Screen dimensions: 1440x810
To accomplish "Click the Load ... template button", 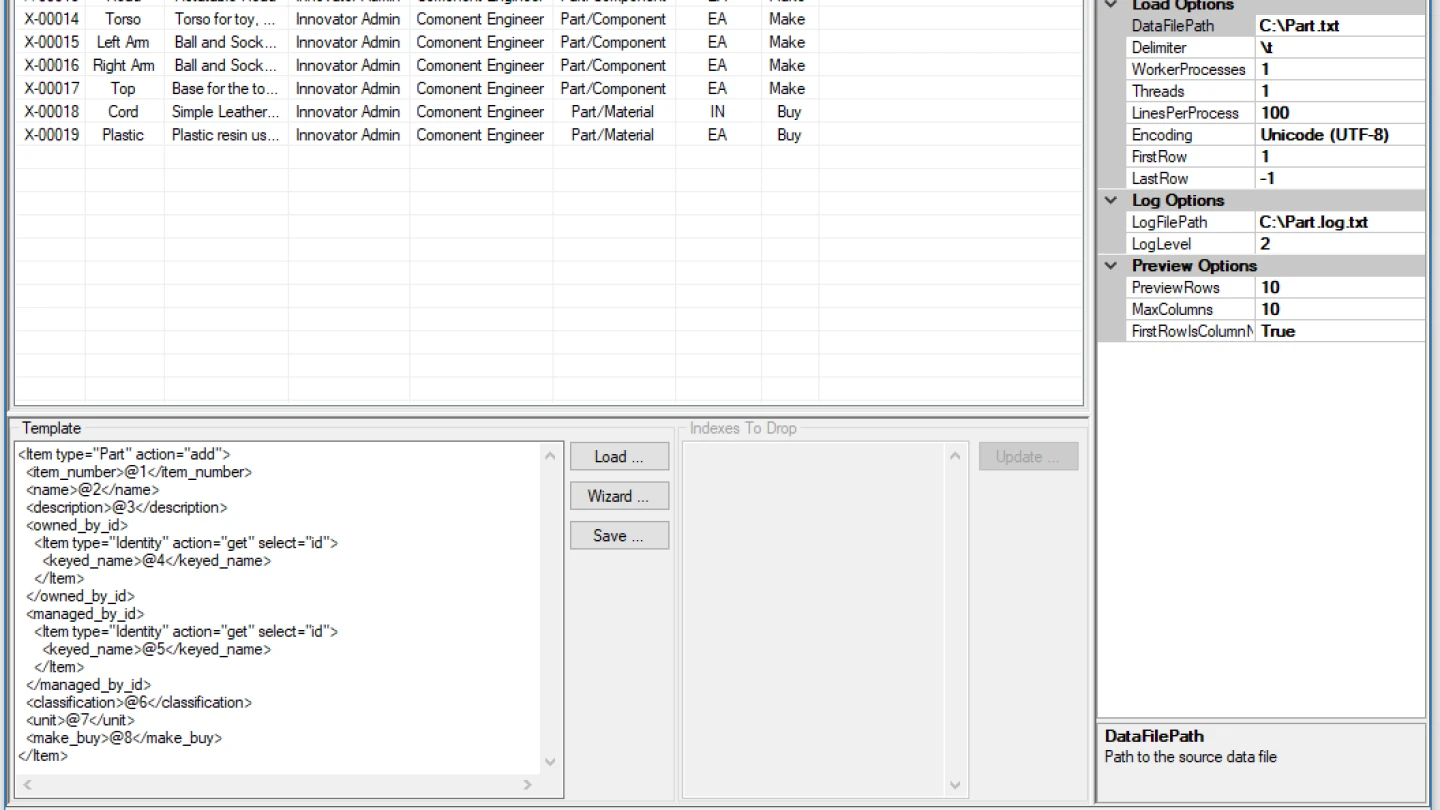I will 619,457.
